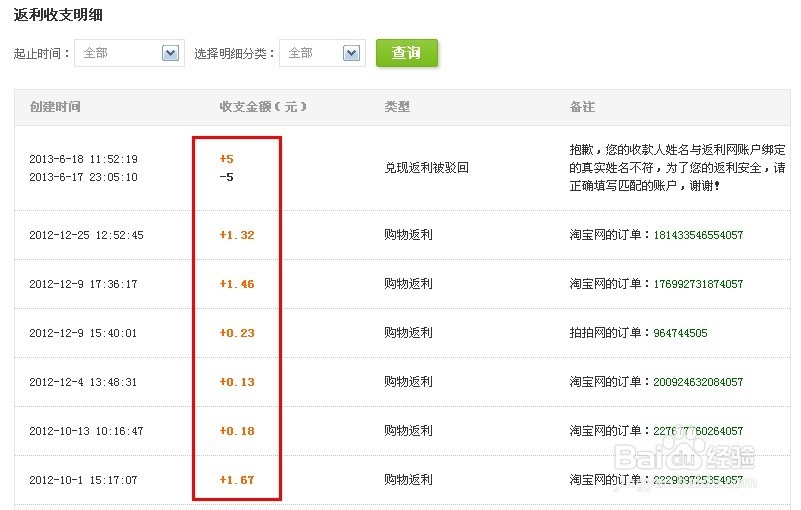This screenshot has width=801, height=510.
Task: Click the 类型 column header
Action: pyautogui.click(x=397, y=107)
